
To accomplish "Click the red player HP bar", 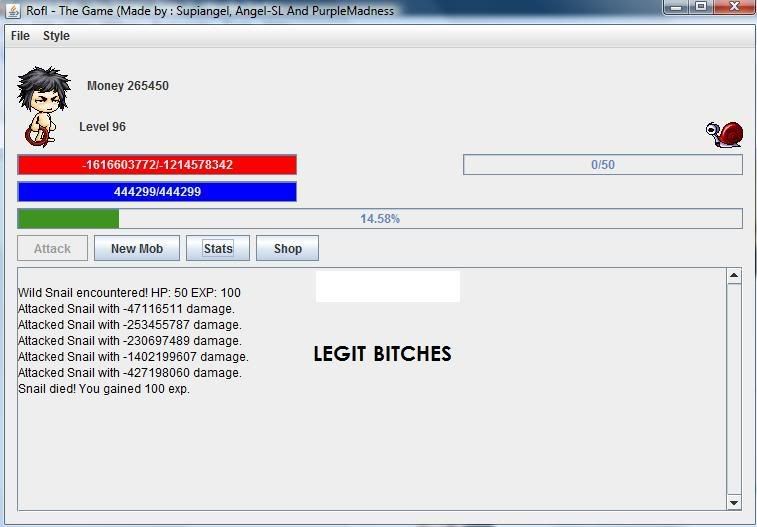I will (x=157, y=165).
